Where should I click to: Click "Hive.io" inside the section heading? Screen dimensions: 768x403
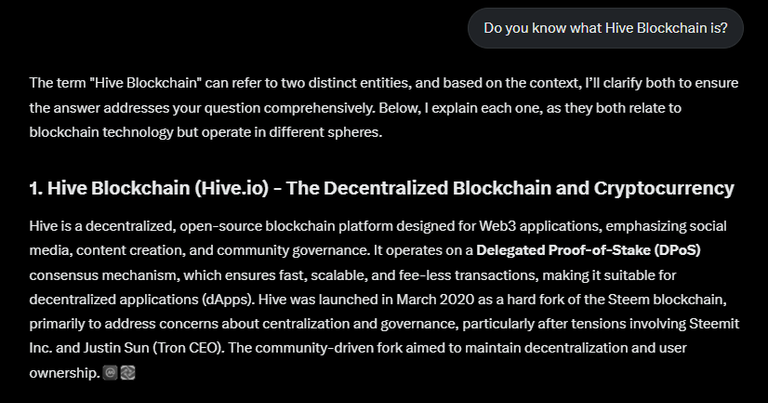click(x=231, y=188)
